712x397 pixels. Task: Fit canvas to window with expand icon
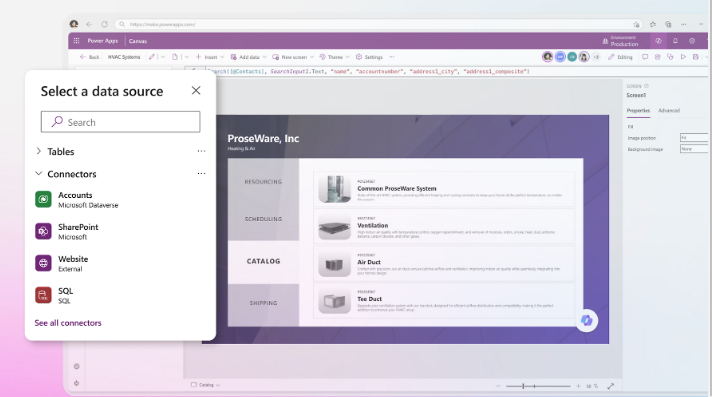611,386
